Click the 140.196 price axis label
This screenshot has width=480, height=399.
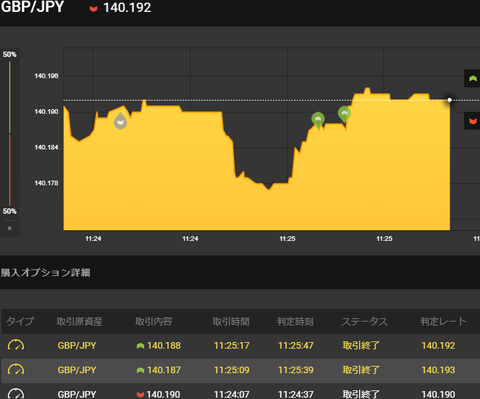point(46,76)
